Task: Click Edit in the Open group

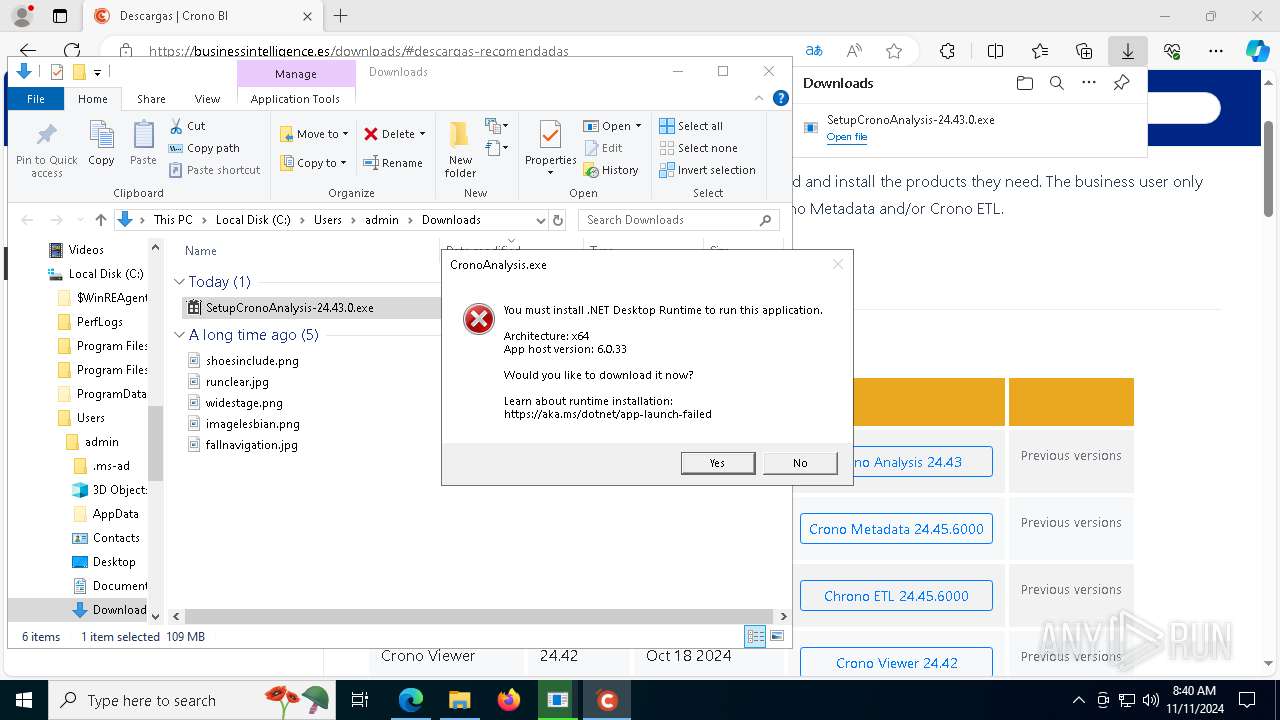Action: pos(603,148)
